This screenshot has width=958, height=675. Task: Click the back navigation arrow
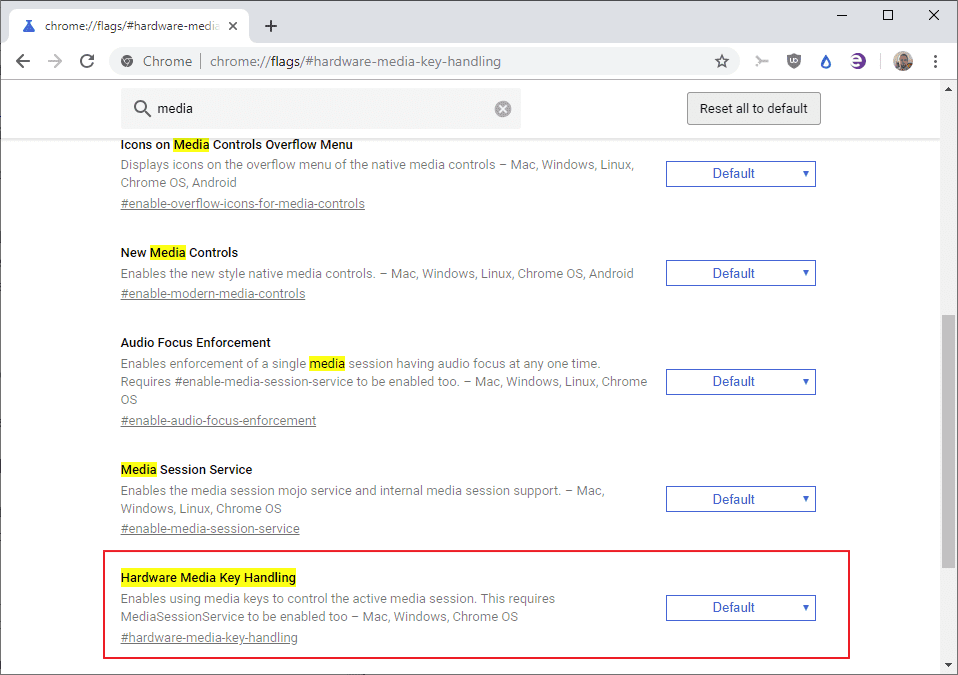tap(23, 61)
